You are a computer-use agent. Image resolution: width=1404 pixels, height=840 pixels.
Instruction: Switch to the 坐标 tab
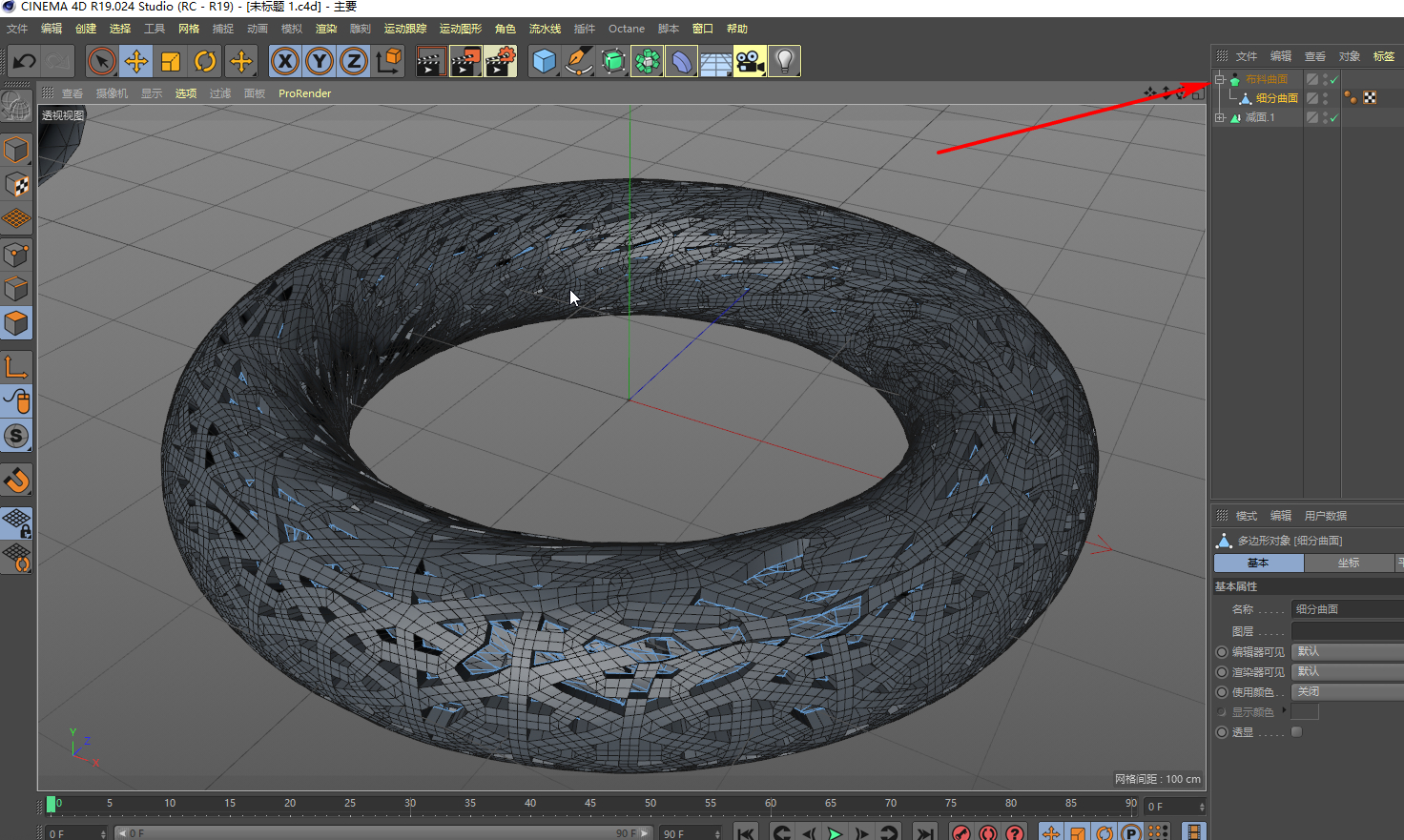click(1349, 563)
